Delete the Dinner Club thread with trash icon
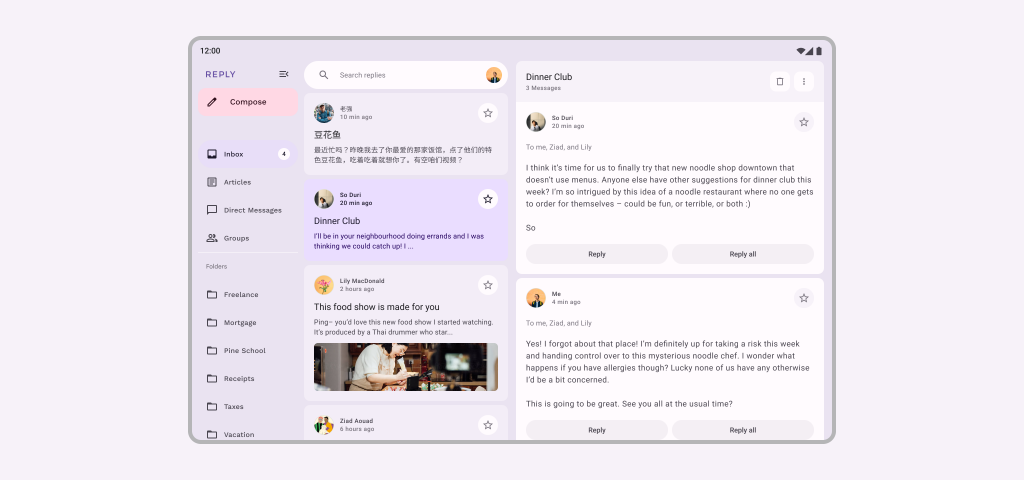The image size is (1024, 480). [780, 82]
